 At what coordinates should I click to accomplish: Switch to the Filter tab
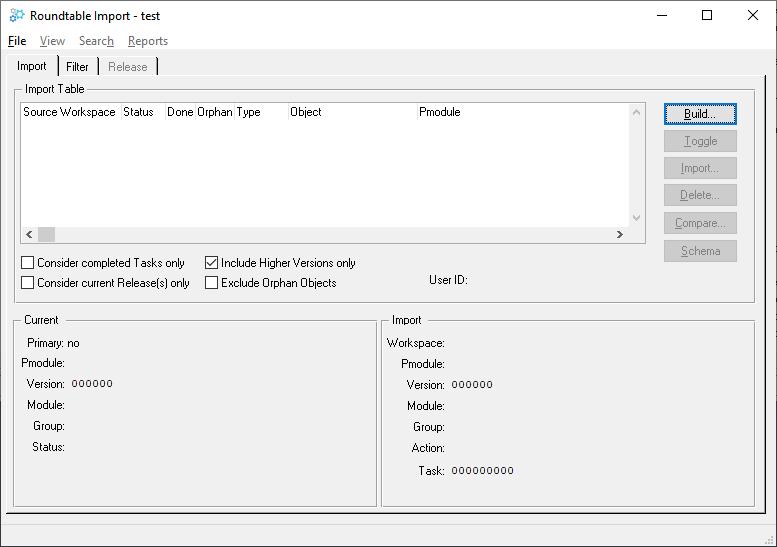coord(77,66)
